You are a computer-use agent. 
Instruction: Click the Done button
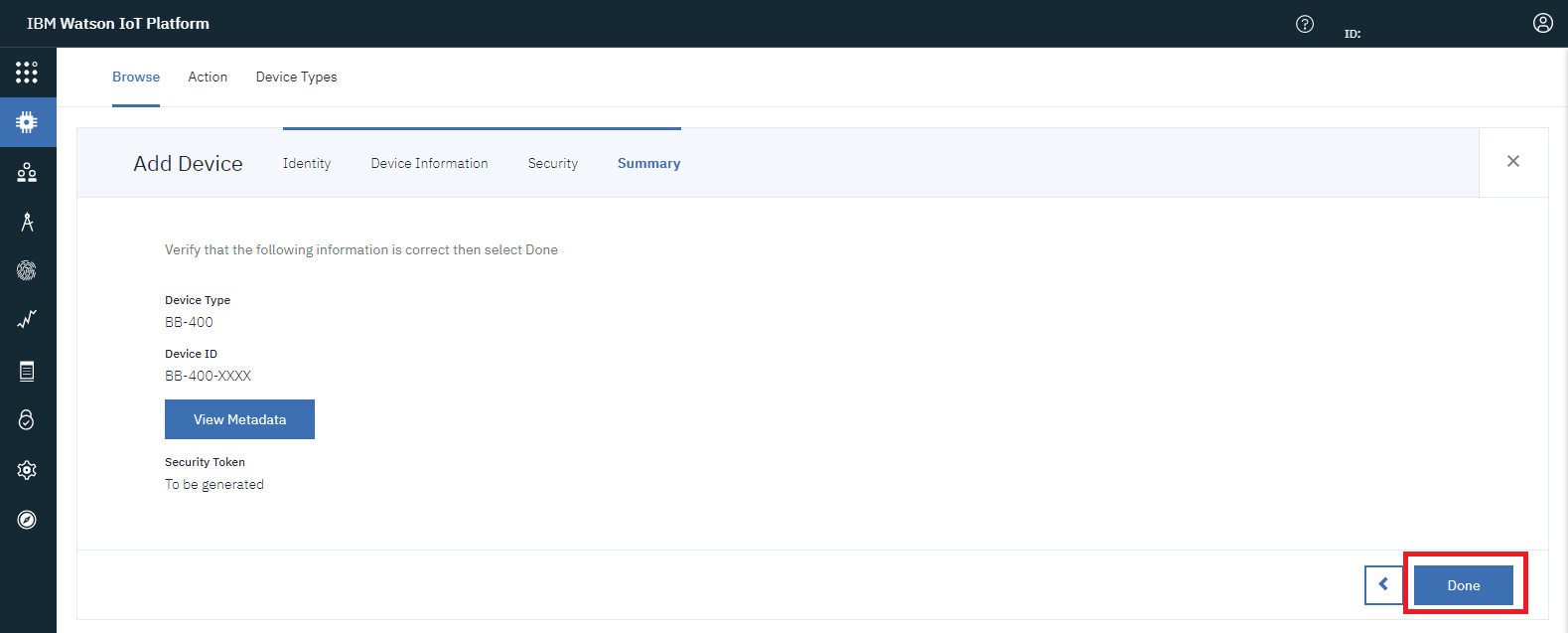(1464, 585)
